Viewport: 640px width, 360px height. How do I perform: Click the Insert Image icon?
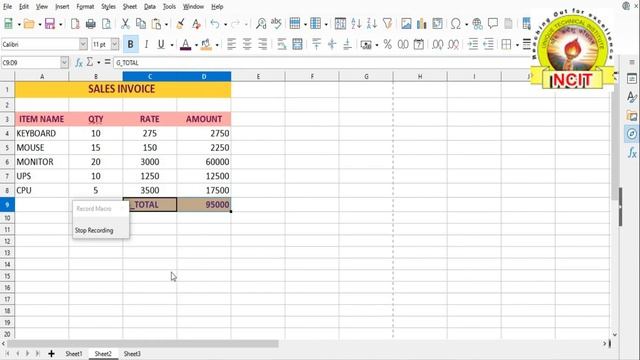tap(406, 24)
